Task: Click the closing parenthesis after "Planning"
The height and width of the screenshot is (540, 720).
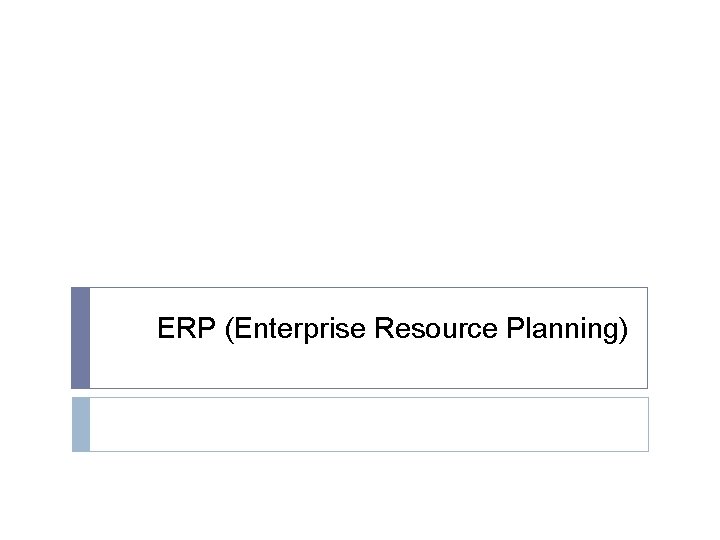Action: 623,330
